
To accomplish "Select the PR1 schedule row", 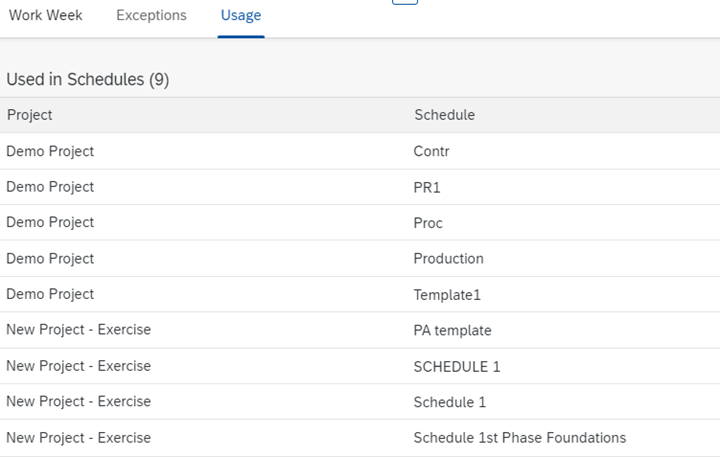I will click(x=360, y=187).
